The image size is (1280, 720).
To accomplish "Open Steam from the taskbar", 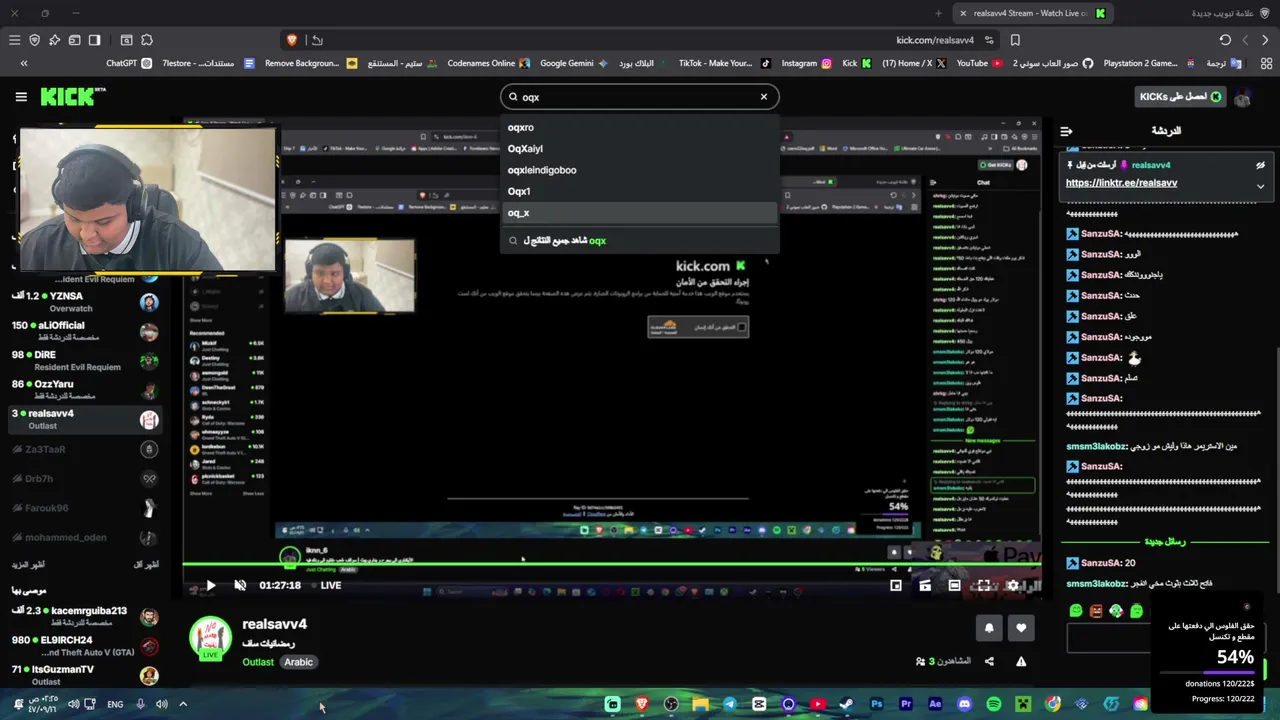I will click(x=847, y=704).
